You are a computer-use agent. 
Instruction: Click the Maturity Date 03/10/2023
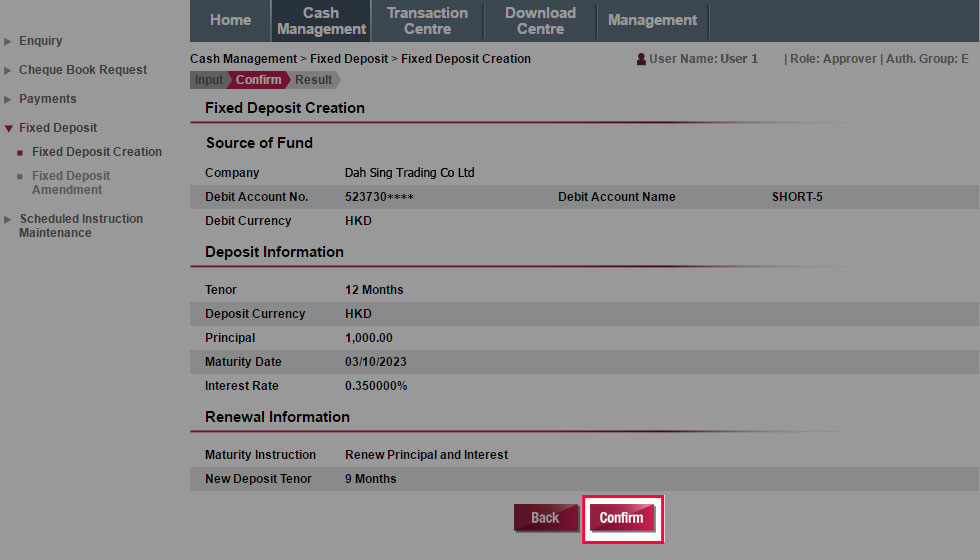pyautogui.click(x=376, y=362)
